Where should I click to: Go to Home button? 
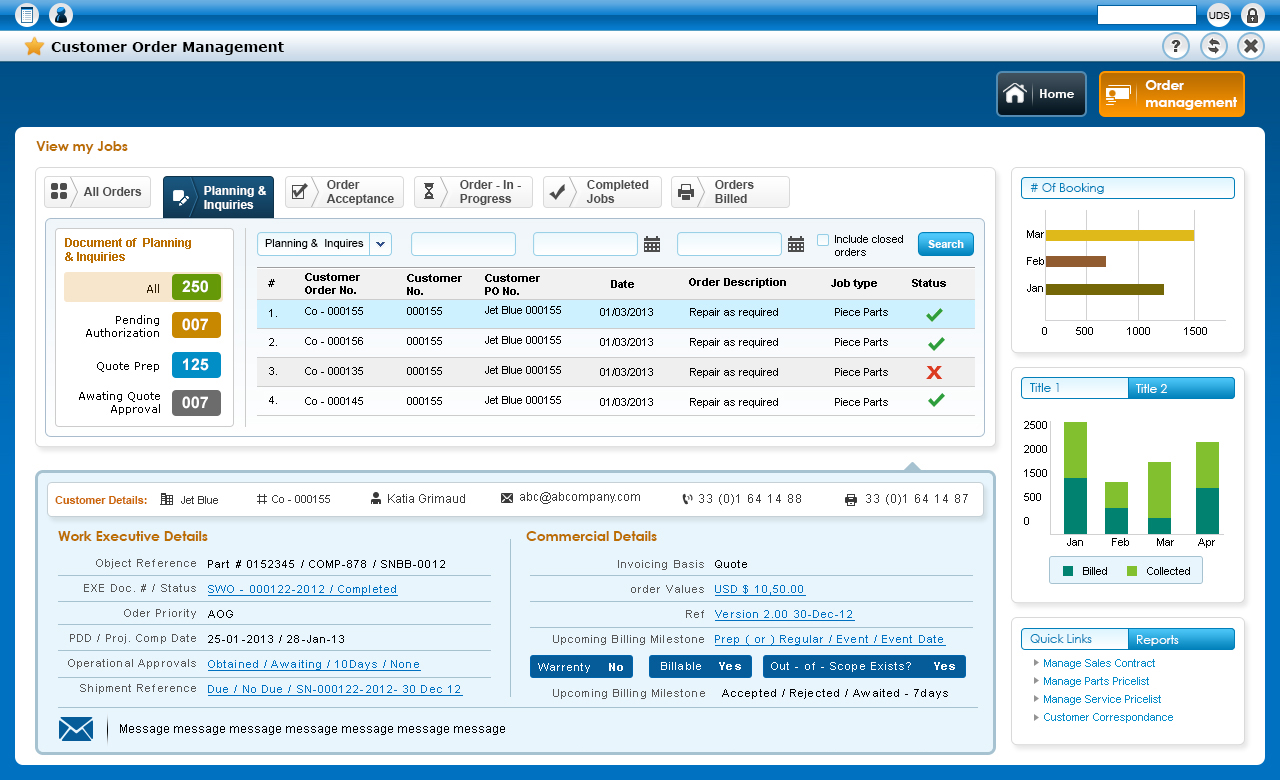[1041, 94]
